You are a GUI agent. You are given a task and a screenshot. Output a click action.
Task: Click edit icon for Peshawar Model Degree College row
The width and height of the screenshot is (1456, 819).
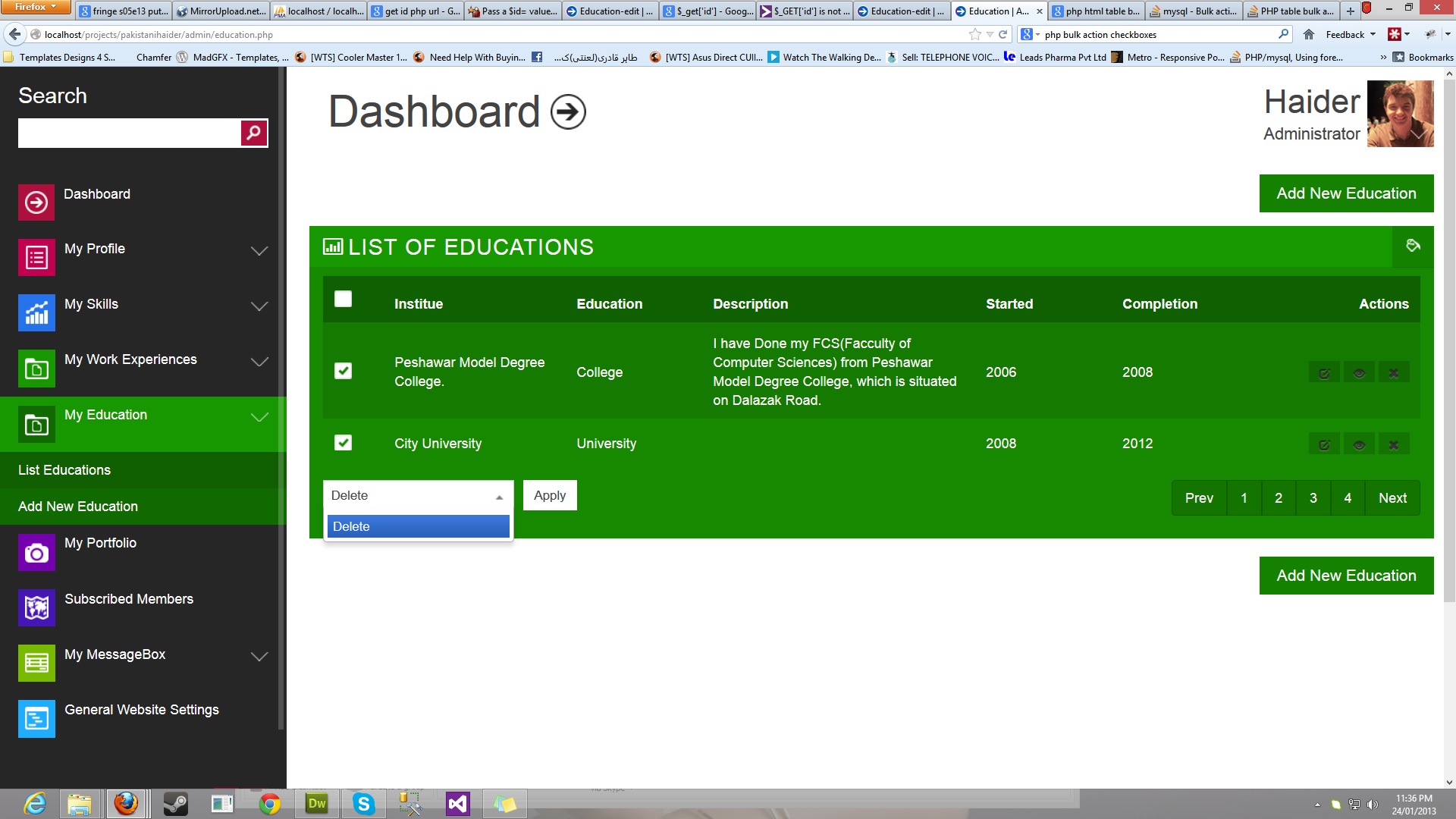(1324, 372)
